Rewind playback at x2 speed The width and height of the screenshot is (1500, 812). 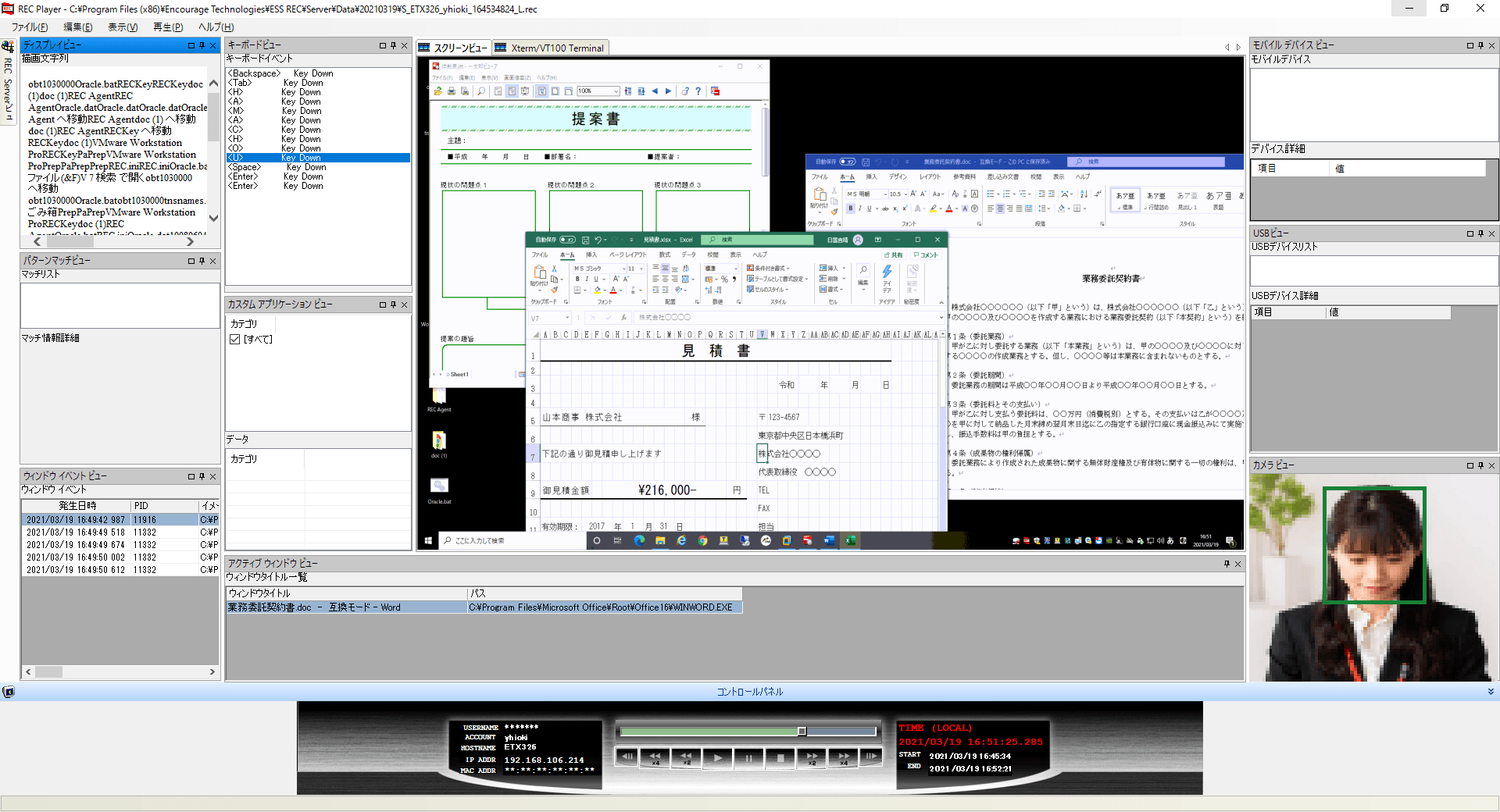pyautogui.click(x=686, y=757)
